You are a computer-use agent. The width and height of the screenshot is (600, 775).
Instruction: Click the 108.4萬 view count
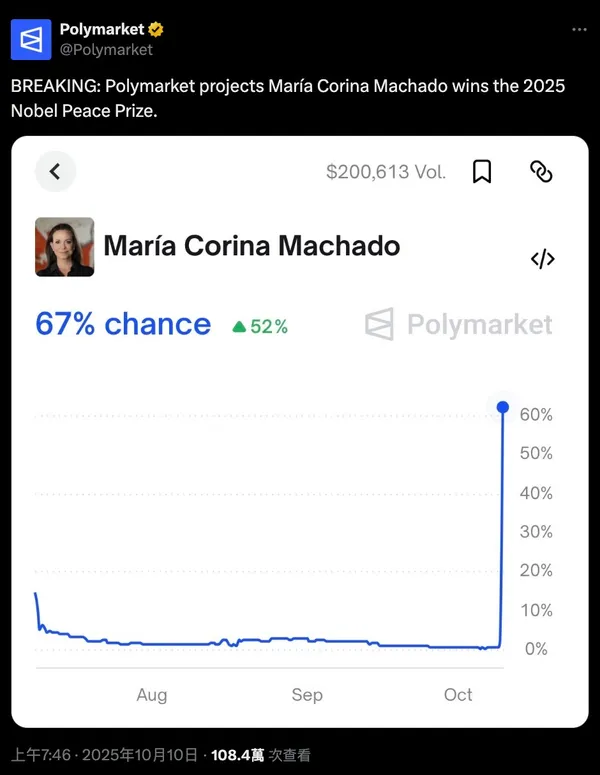point(237,756)
